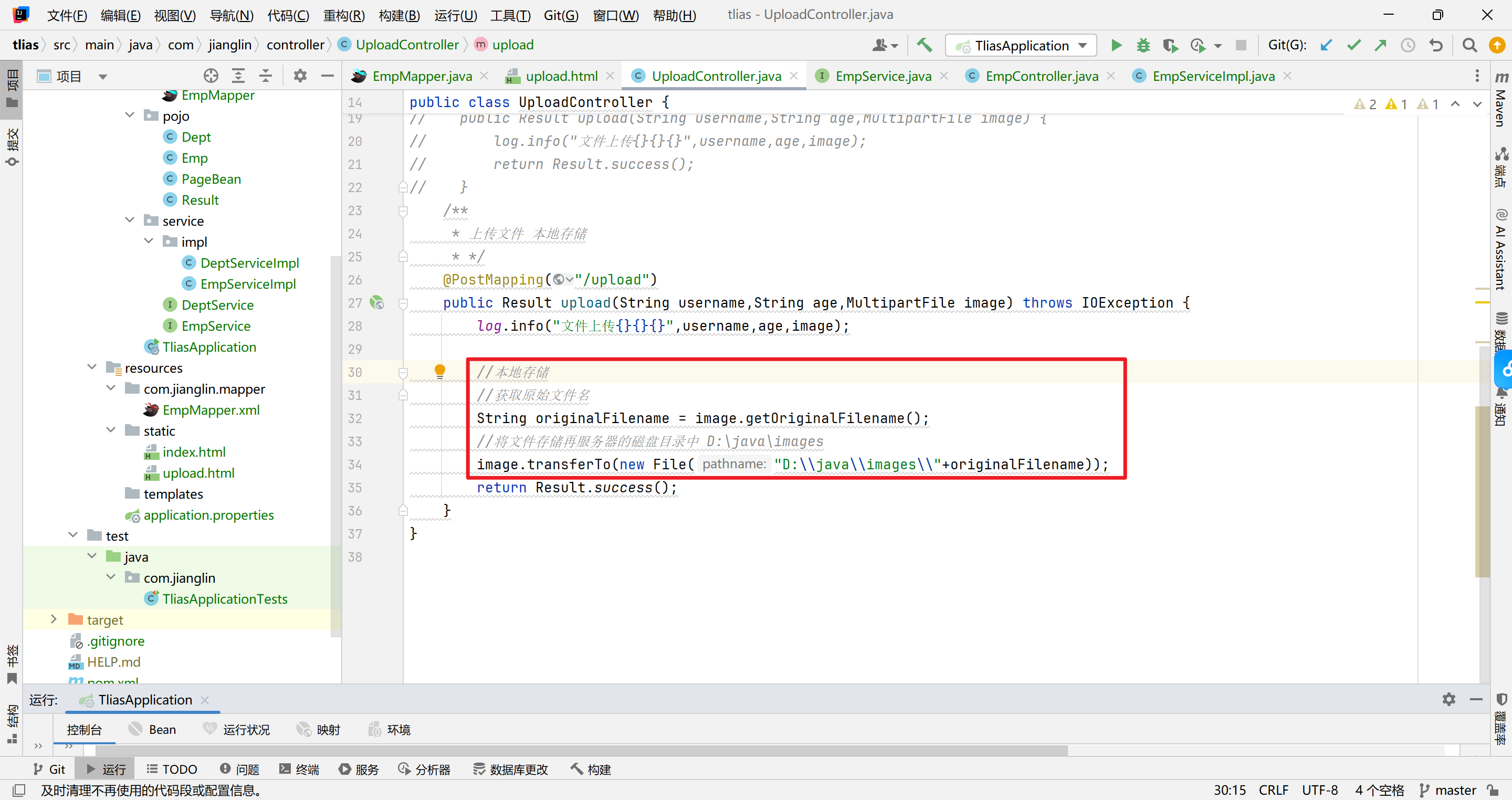The image size is (1512, 800).
Task: Collapse the static folder
Action: coord(111,431)
